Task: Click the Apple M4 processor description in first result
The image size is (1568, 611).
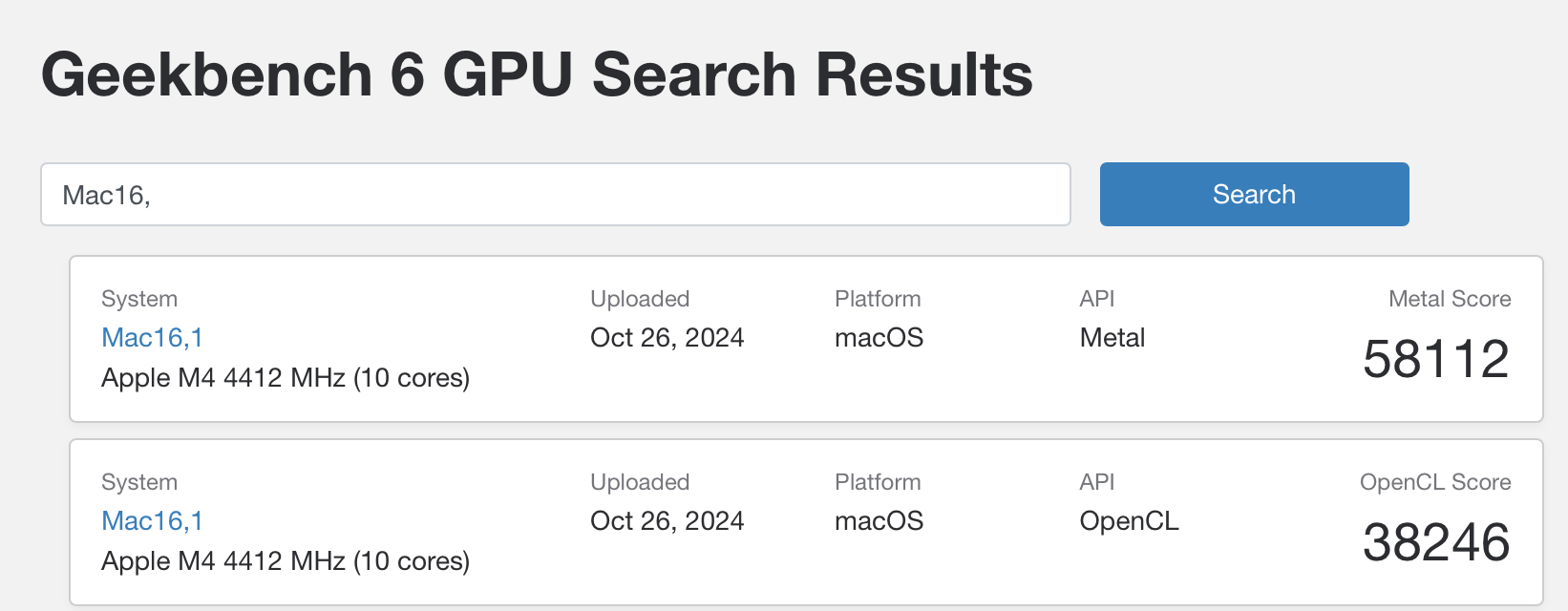Action: click(286, 377)
